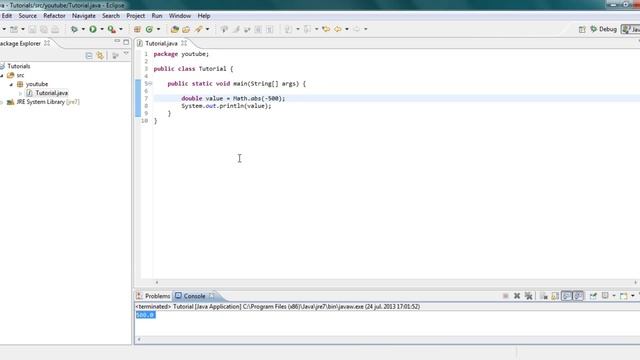Open the Package Explorer view menu triangle

point(126,53)
